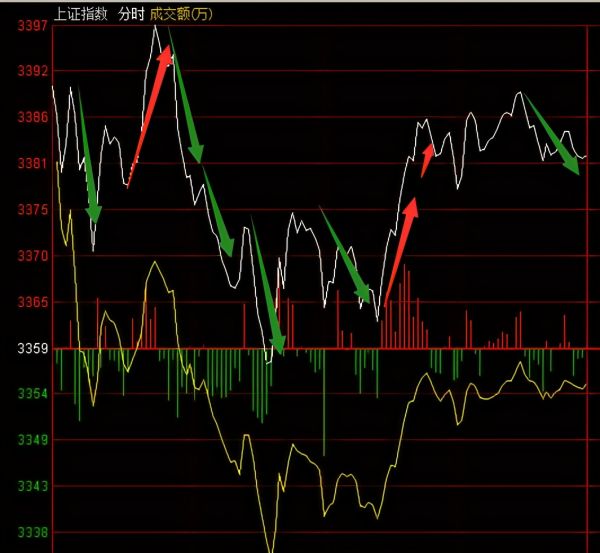
Task: Click white price line's highest peak
Action: [156, 27]
